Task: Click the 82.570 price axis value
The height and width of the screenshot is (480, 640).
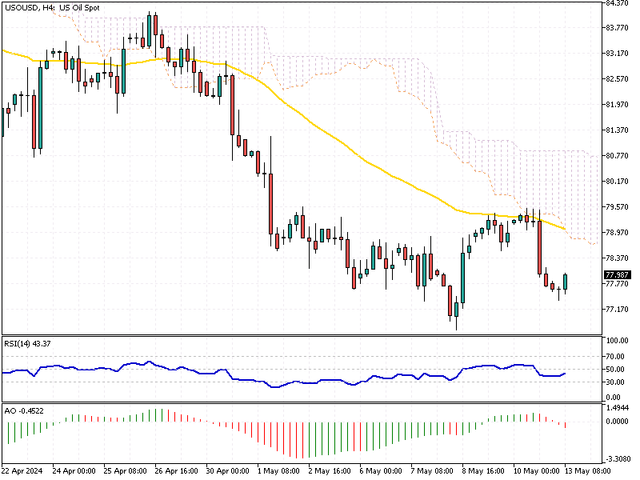Action: (617, 79)
